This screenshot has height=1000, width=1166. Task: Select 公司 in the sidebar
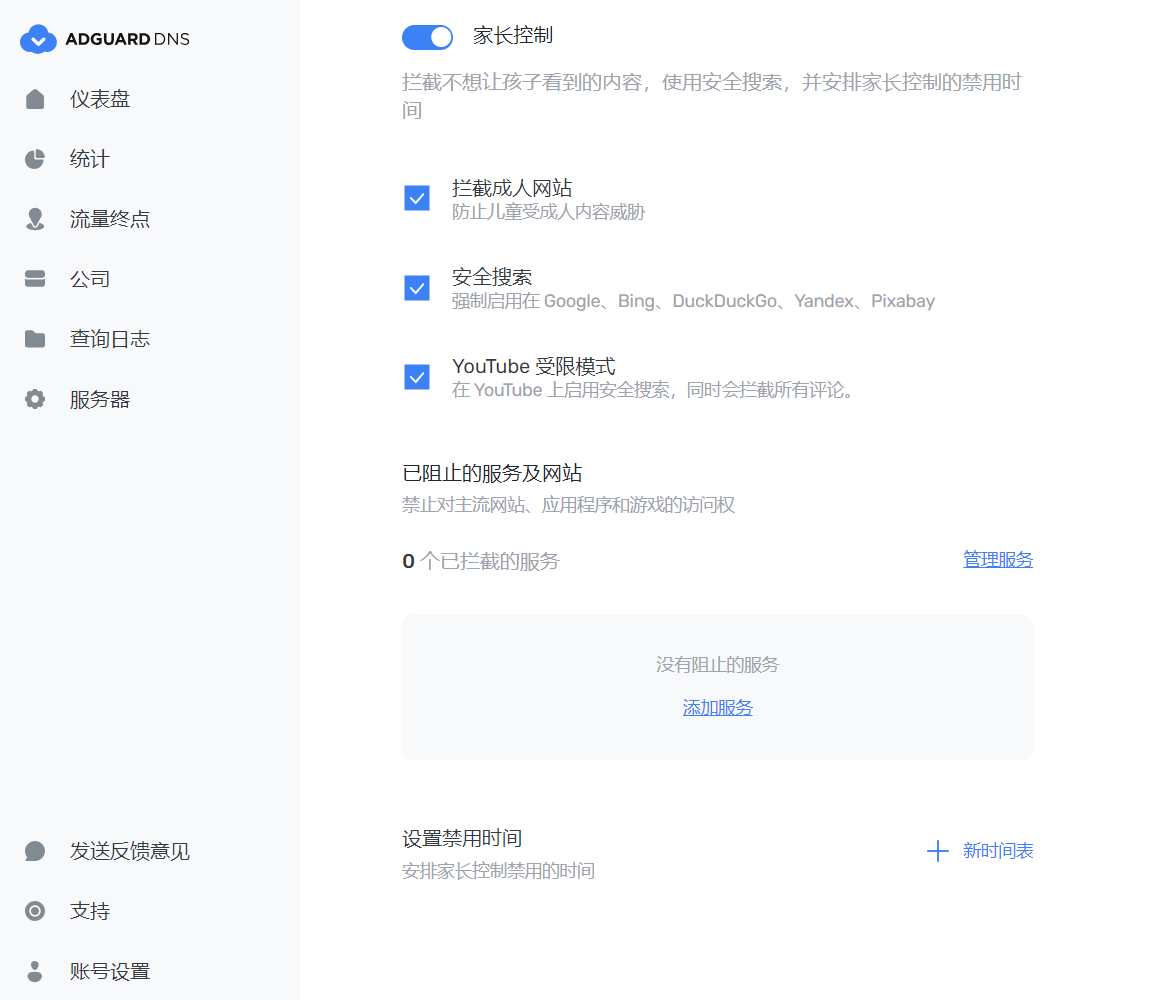(x=90, y=279)
